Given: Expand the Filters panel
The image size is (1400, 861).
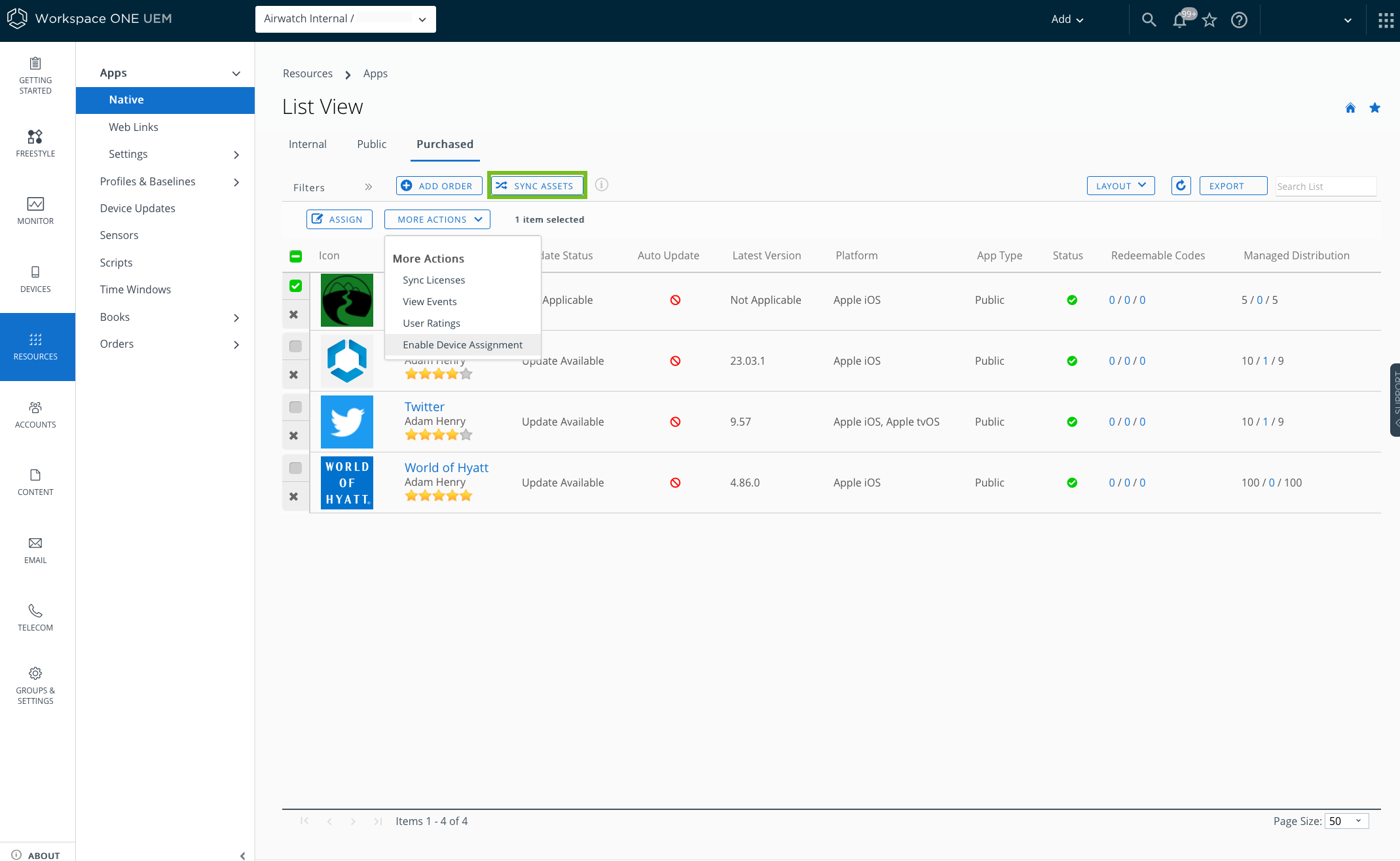Looking at the screenshot, I should [x=368, y=187].
